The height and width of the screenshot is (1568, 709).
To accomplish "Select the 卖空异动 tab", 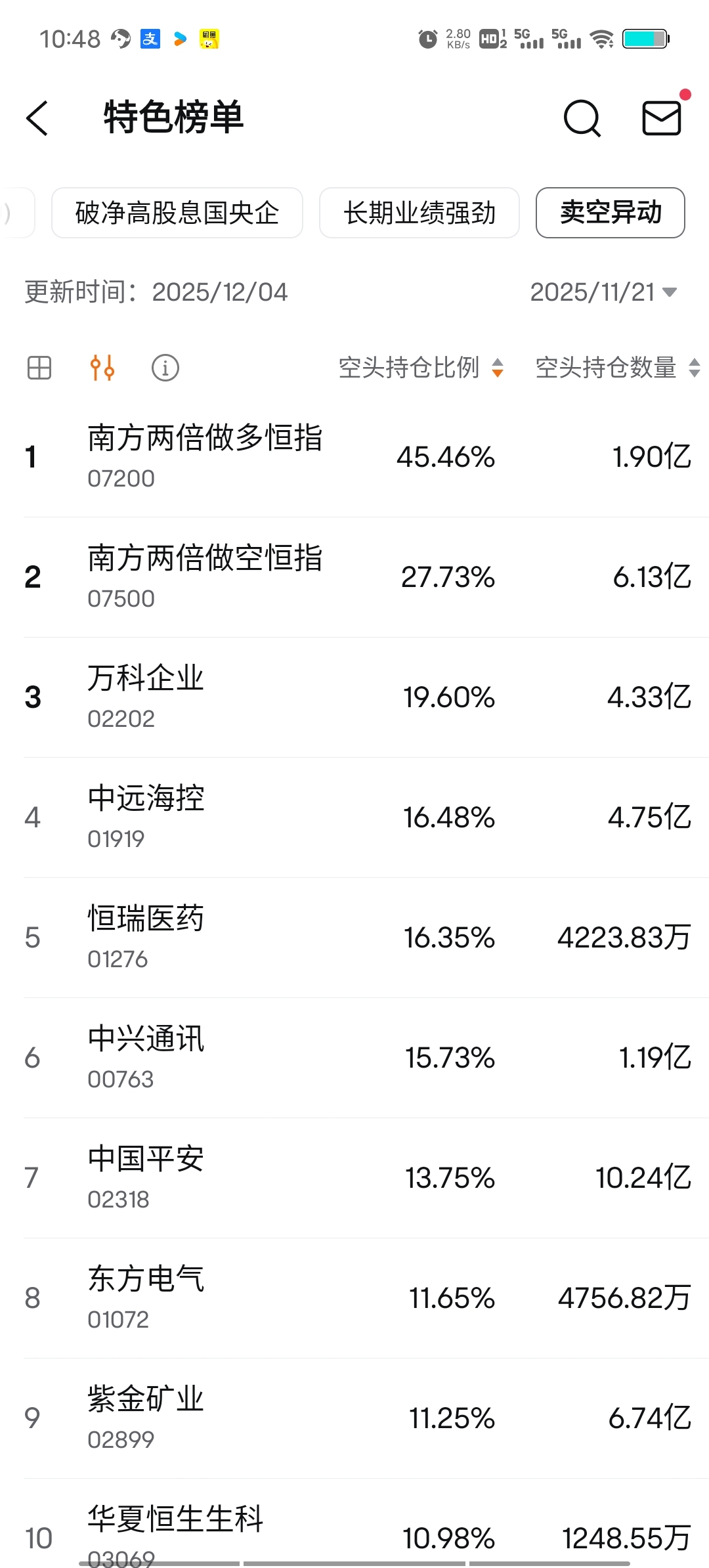I will tap(611, 213).
